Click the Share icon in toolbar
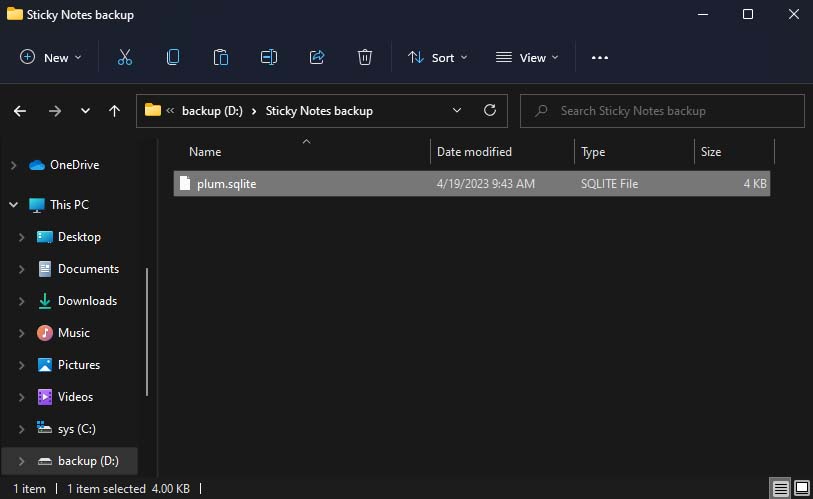Image resolution: width=813 pixels, height=499 pixels. [317, 58]
